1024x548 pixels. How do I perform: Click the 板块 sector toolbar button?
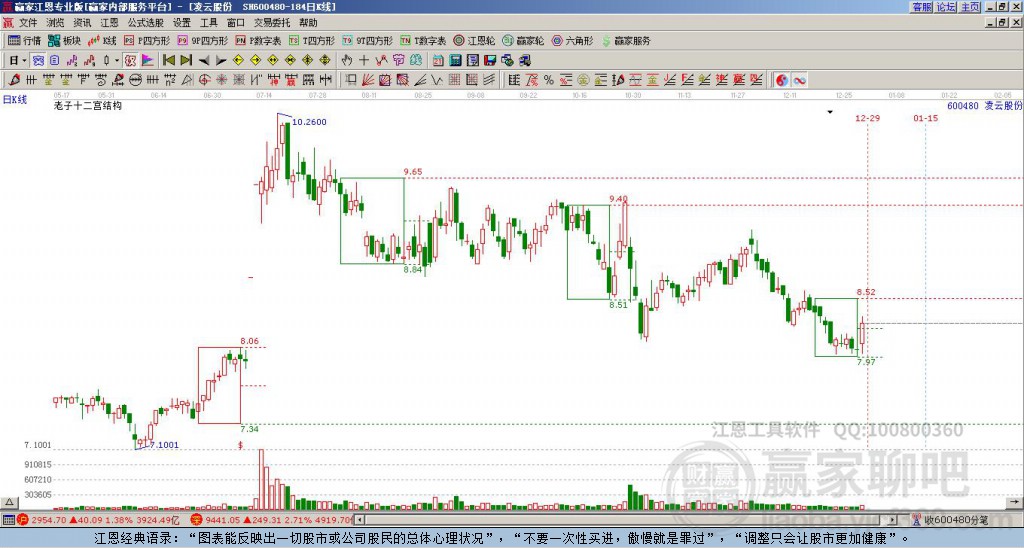(x=64, y=40)
